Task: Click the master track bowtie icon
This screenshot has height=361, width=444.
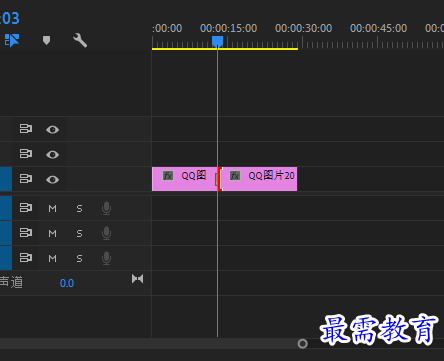Action: (137, 279)
